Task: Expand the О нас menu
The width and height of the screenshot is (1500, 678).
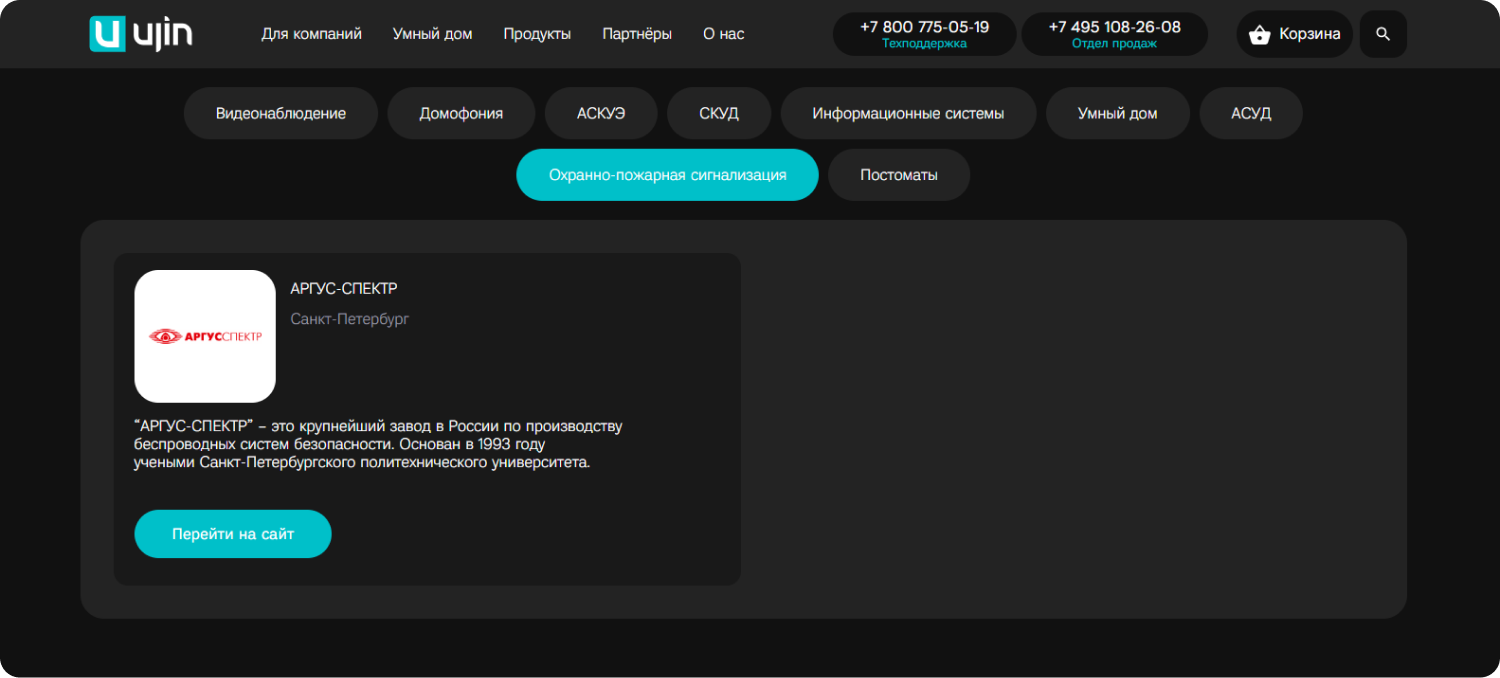Action: pyautogui.click(x=723, y=34)
